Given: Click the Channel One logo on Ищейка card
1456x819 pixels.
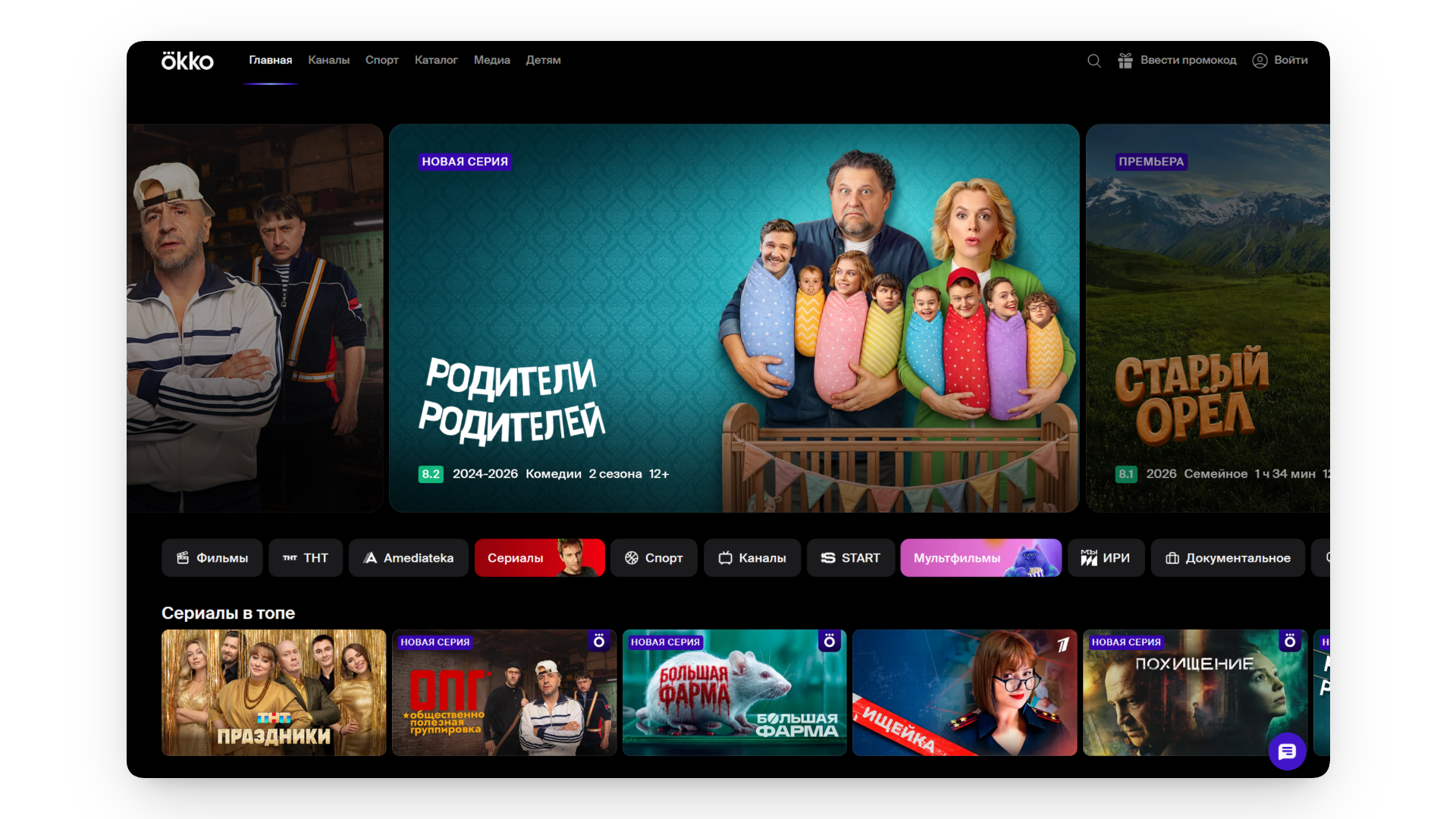Looking at the screenshot, I should 1063,644.
